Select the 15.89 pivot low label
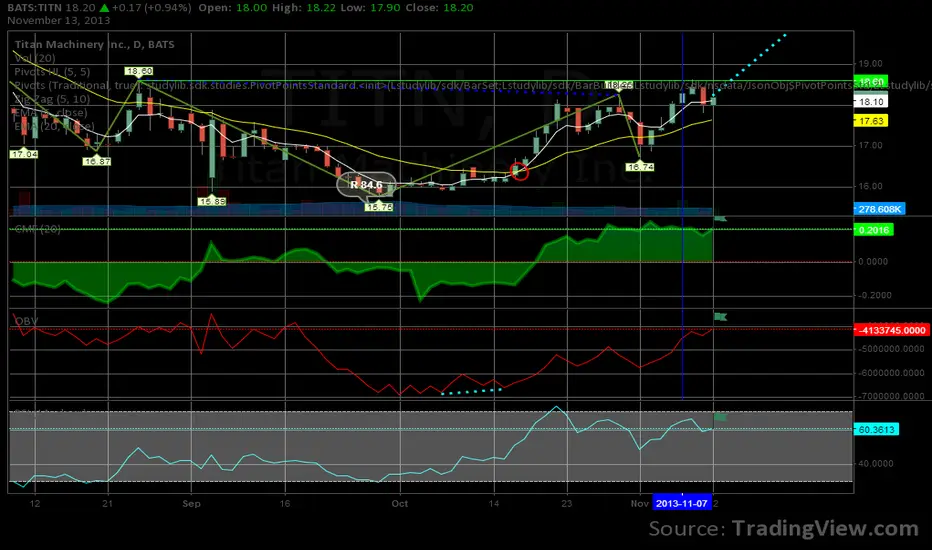The width and height of the screenshot is (932, 550). (212, 202)
